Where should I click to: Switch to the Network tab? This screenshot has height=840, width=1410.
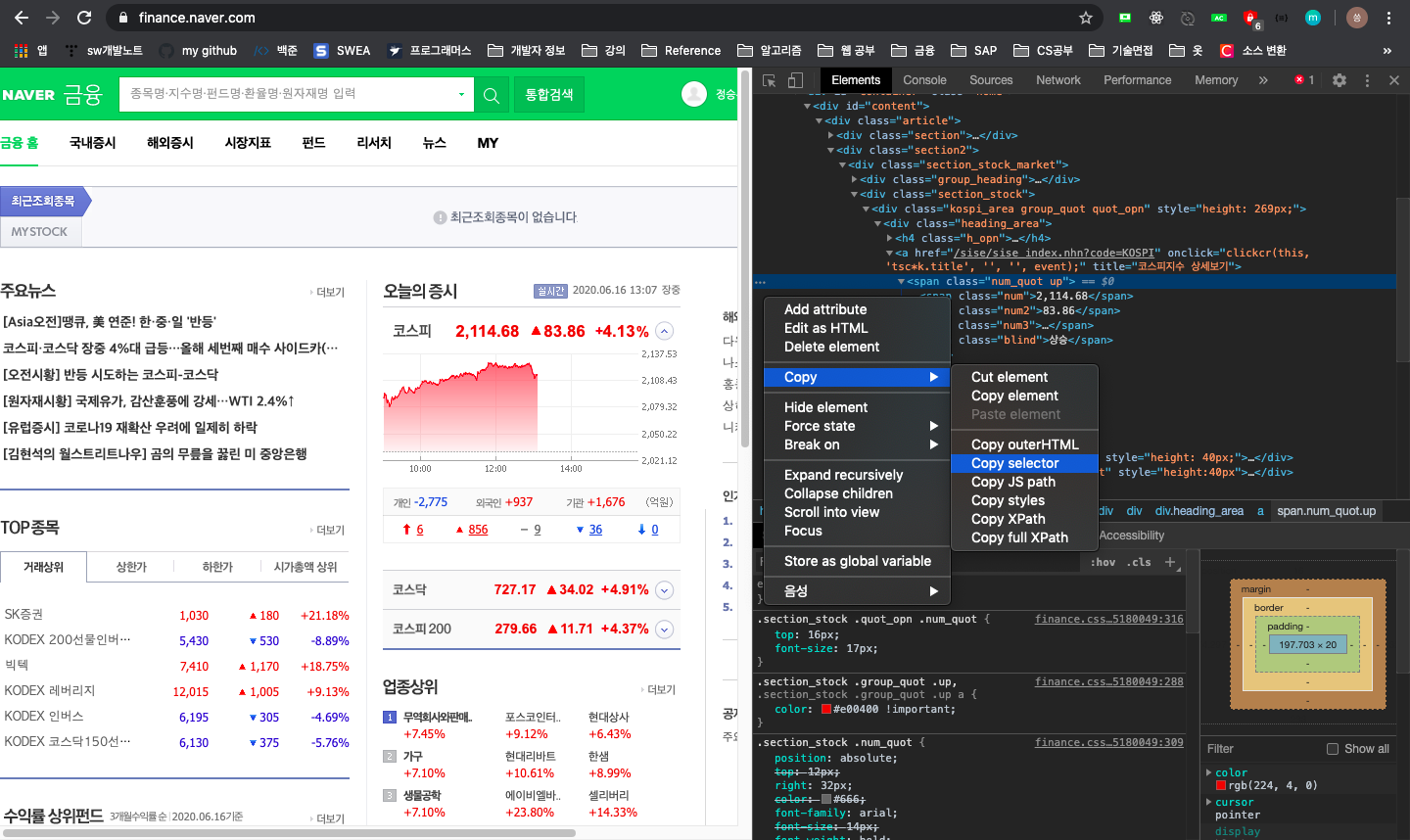(x=1058, y=80)
